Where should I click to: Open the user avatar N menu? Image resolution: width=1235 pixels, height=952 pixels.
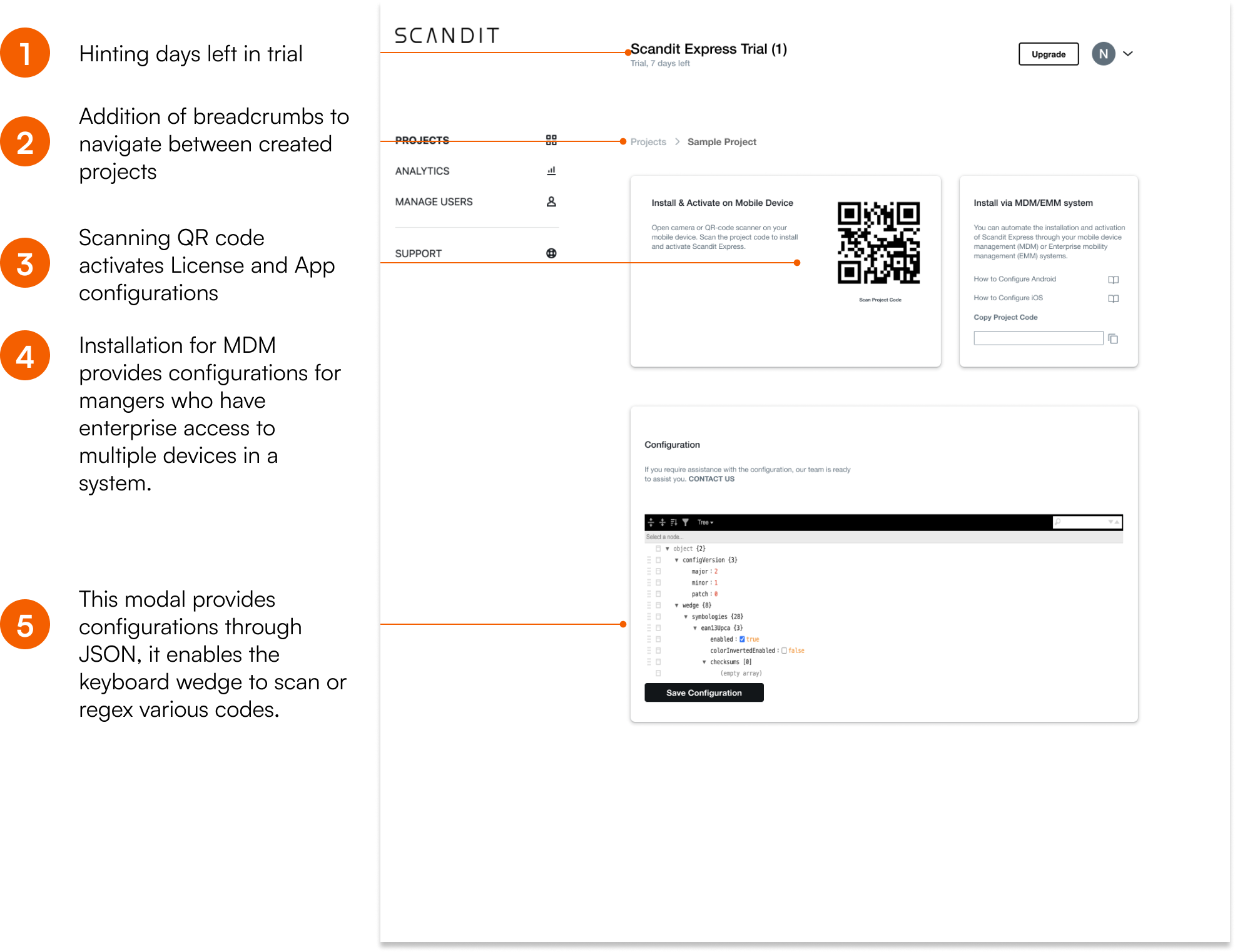pos(1103,54)
